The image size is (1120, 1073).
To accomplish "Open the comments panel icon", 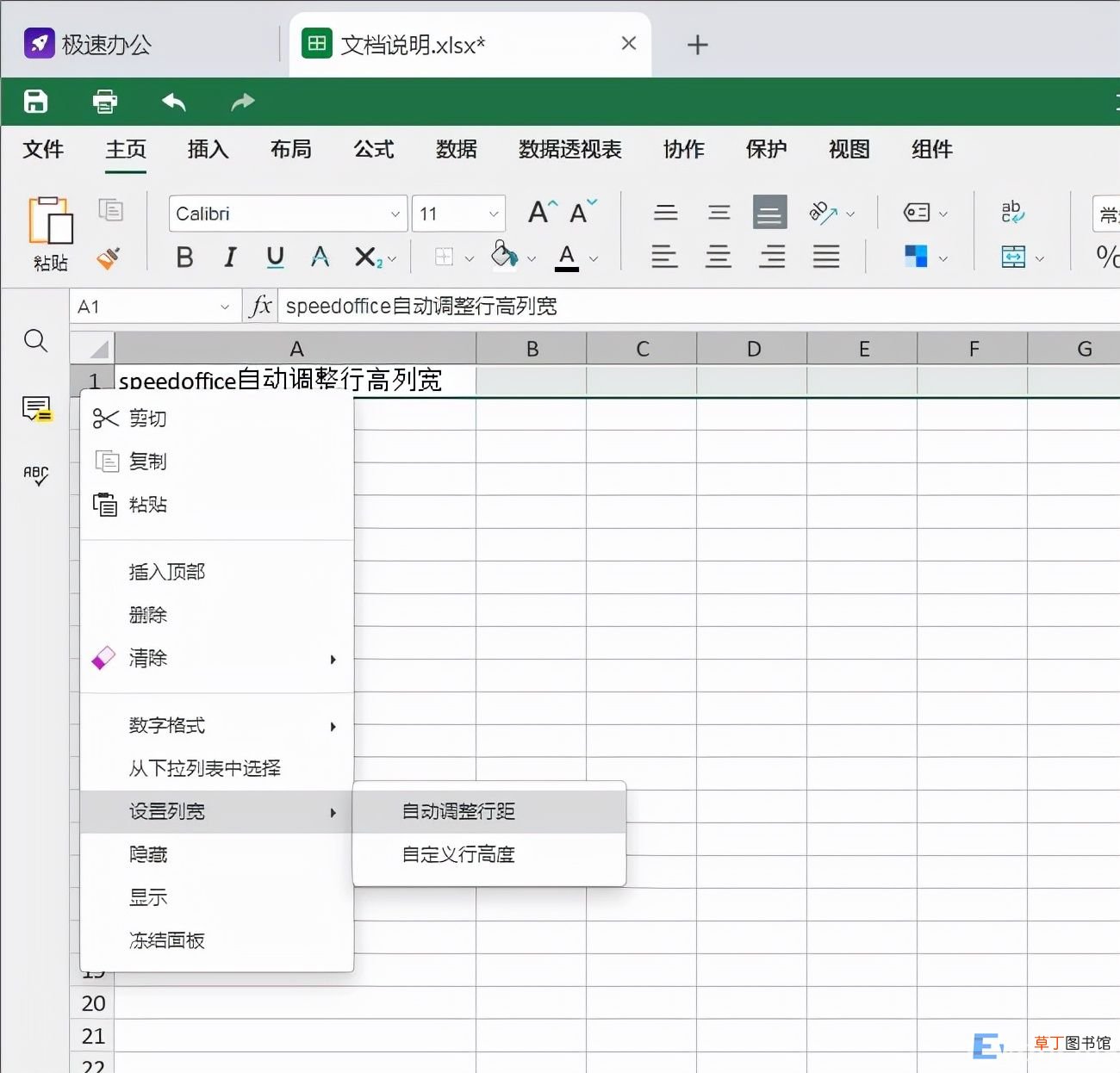I will point(37,408).
